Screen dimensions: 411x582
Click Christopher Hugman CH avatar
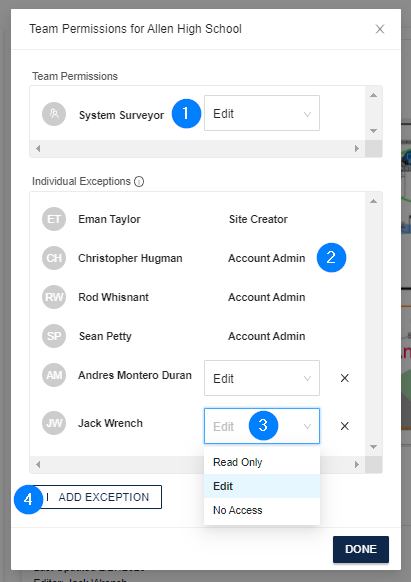[x=54, y=258]
